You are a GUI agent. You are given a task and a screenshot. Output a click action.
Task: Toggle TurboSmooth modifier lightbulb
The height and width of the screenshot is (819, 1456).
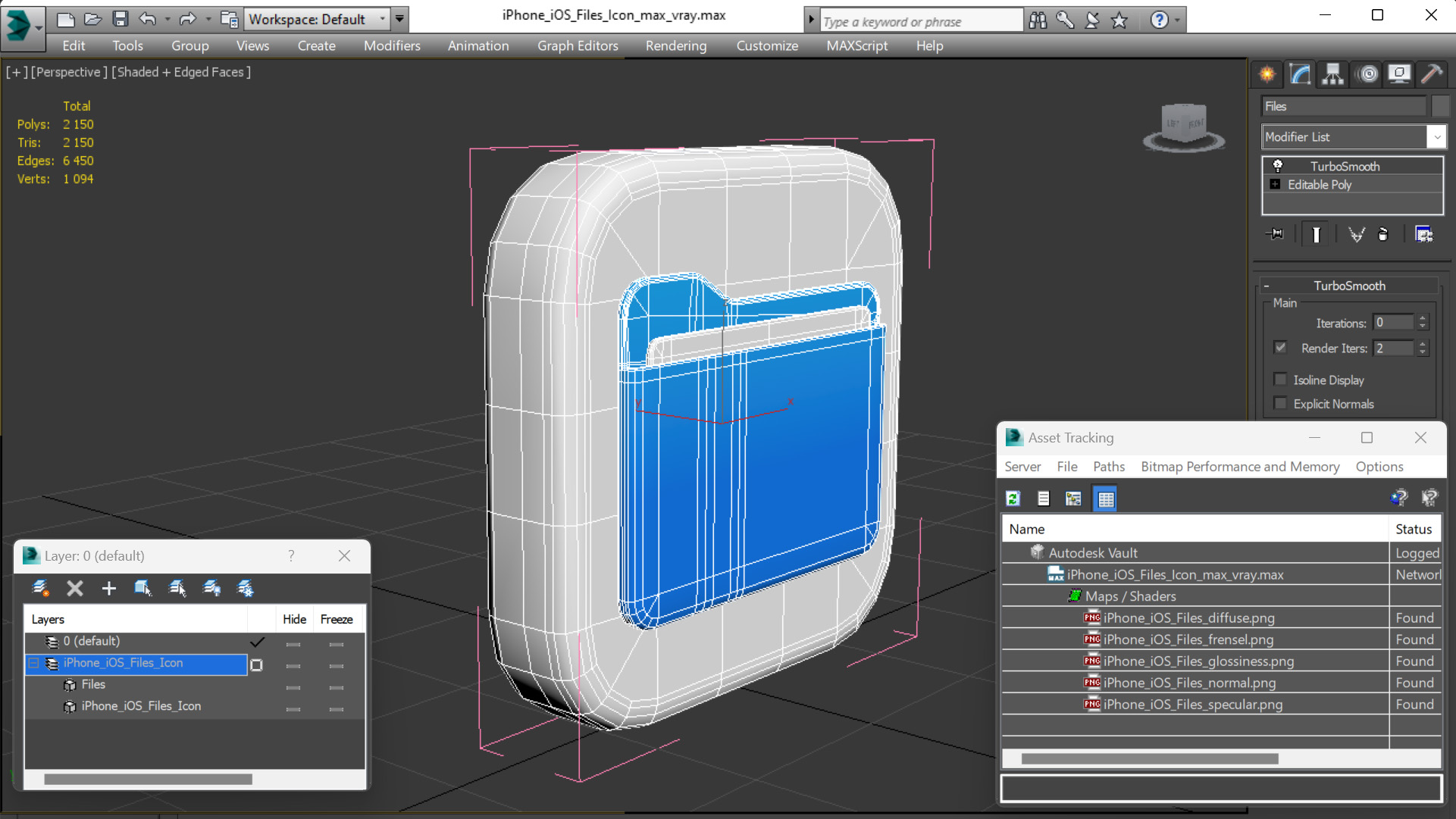(x=1278, y=165)
